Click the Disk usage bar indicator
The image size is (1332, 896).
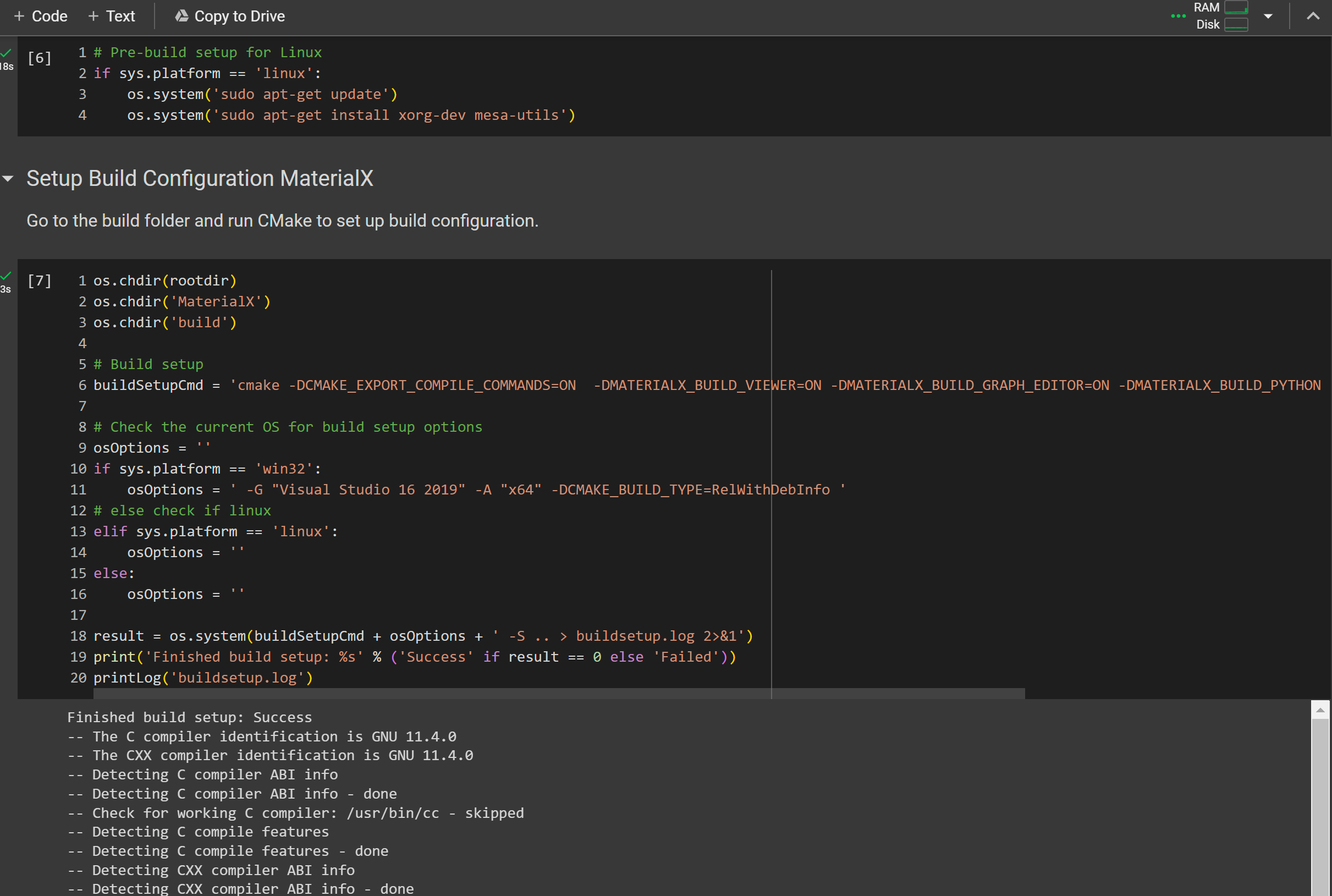pos(1236,25)
